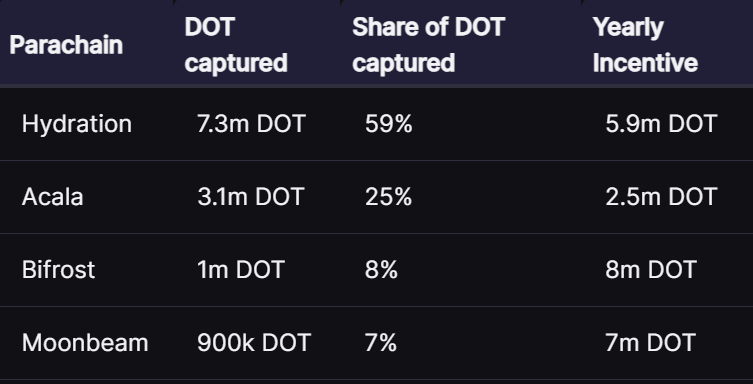
Task: Click the 59% share value
Action: pyautogui.click(x=389, y=124)
